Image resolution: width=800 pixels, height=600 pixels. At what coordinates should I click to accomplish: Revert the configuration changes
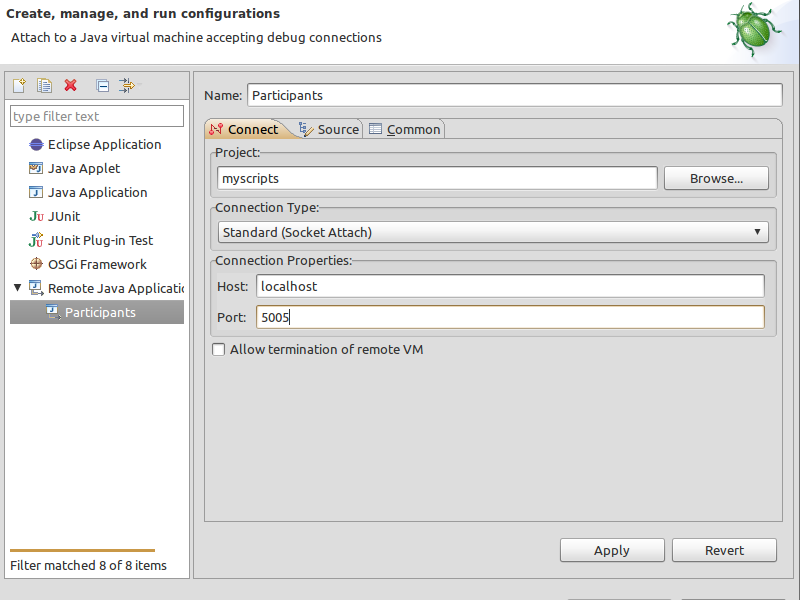[x=724, y=551]
